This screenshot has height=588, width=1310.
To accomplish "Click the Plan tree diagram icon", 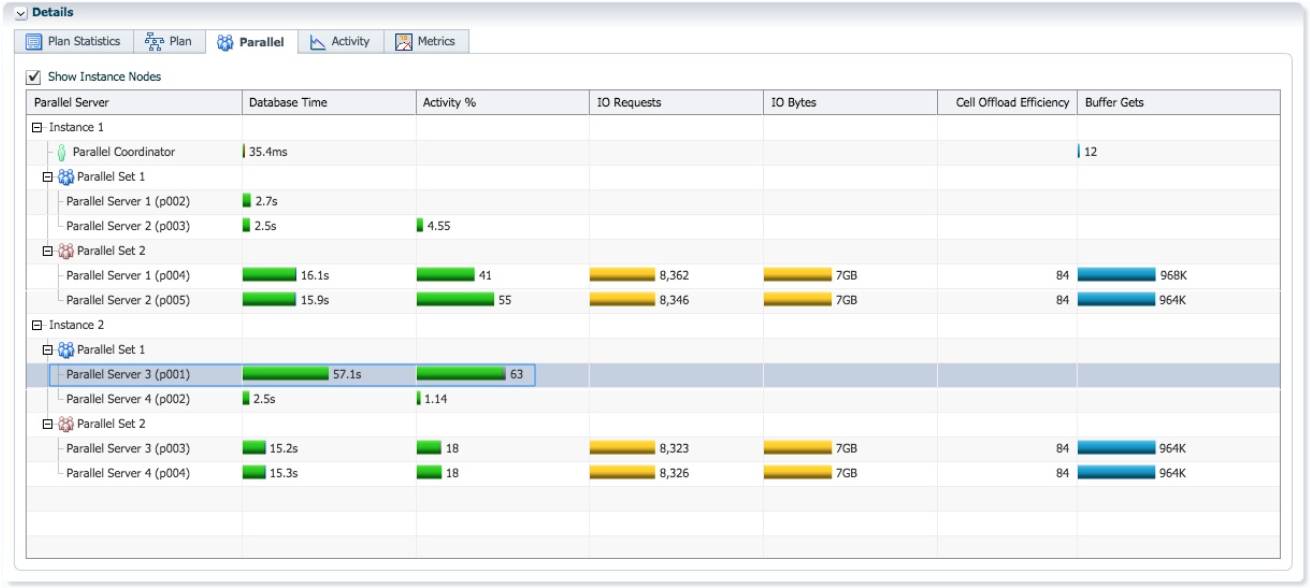I will click(154, 42).
